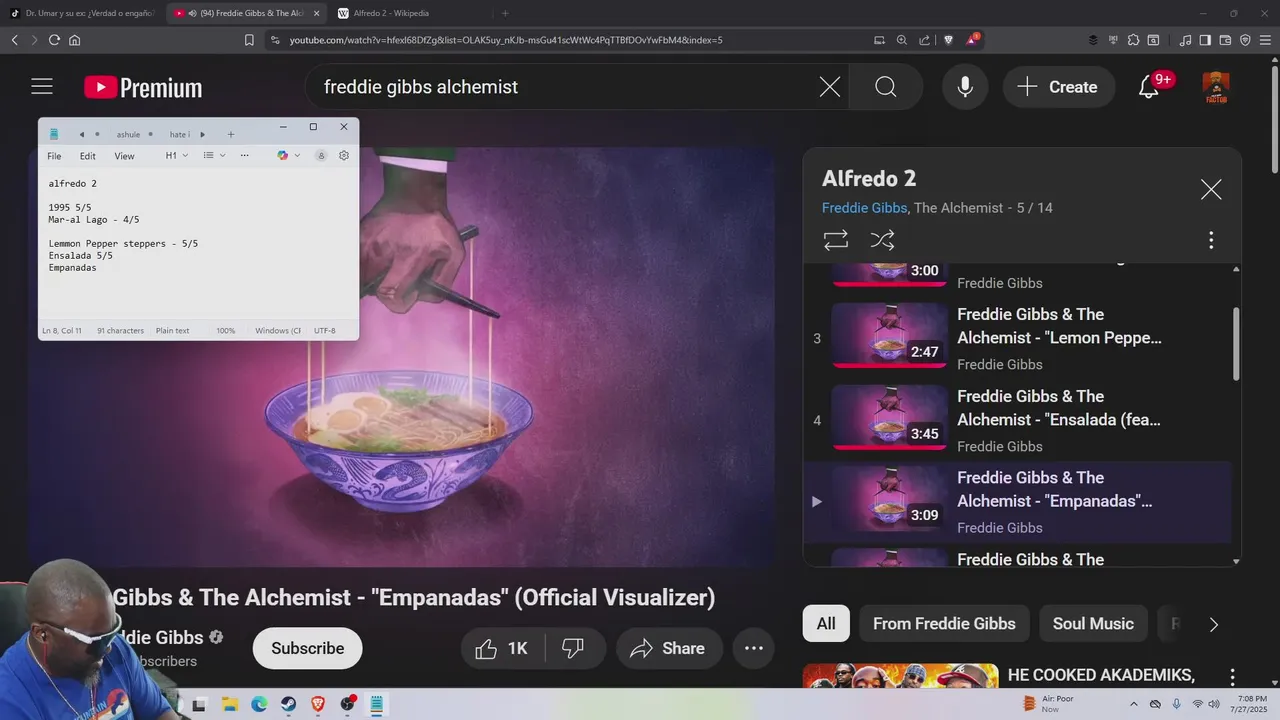Dislike the Empanadas video
Screen dimensions: 1280x720
574,648
